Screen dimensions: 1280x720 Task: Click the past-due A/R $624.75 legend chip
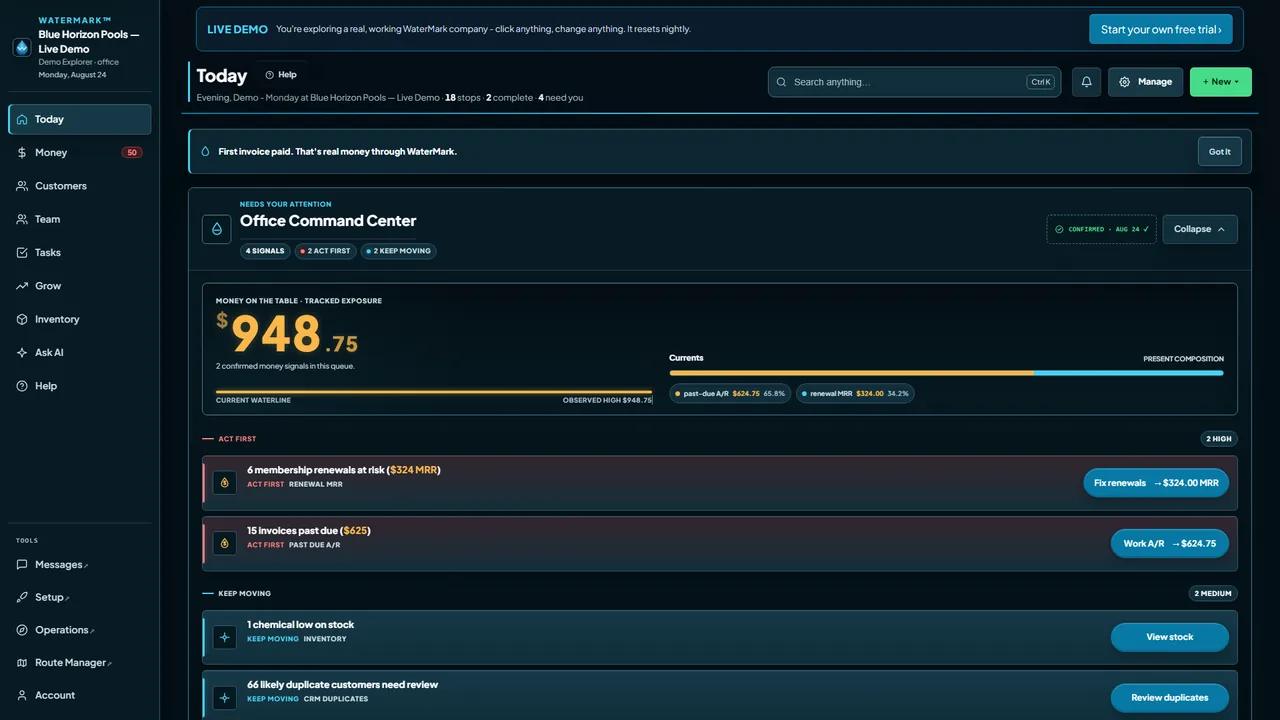730,394
